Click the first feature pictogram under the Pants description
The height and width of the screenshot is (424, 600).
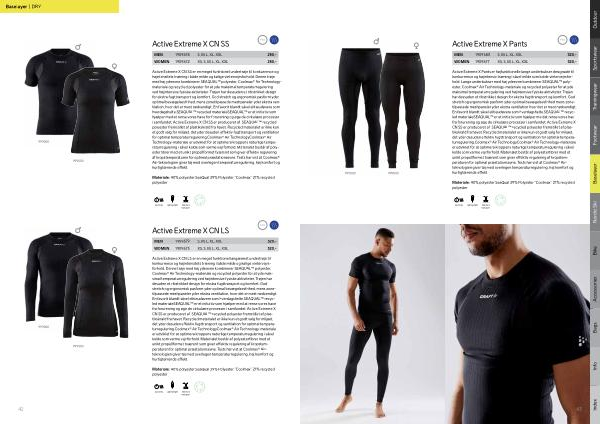tap(458, 200)
